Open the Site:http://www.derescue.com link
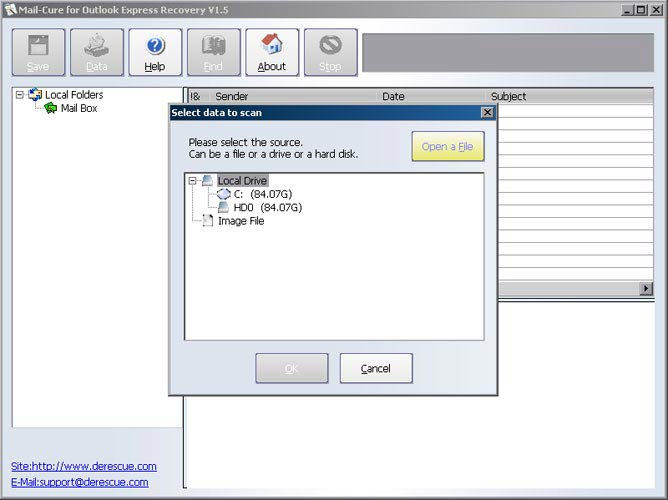The height and width of the screenshot is (500, 668). click(84, 466)
